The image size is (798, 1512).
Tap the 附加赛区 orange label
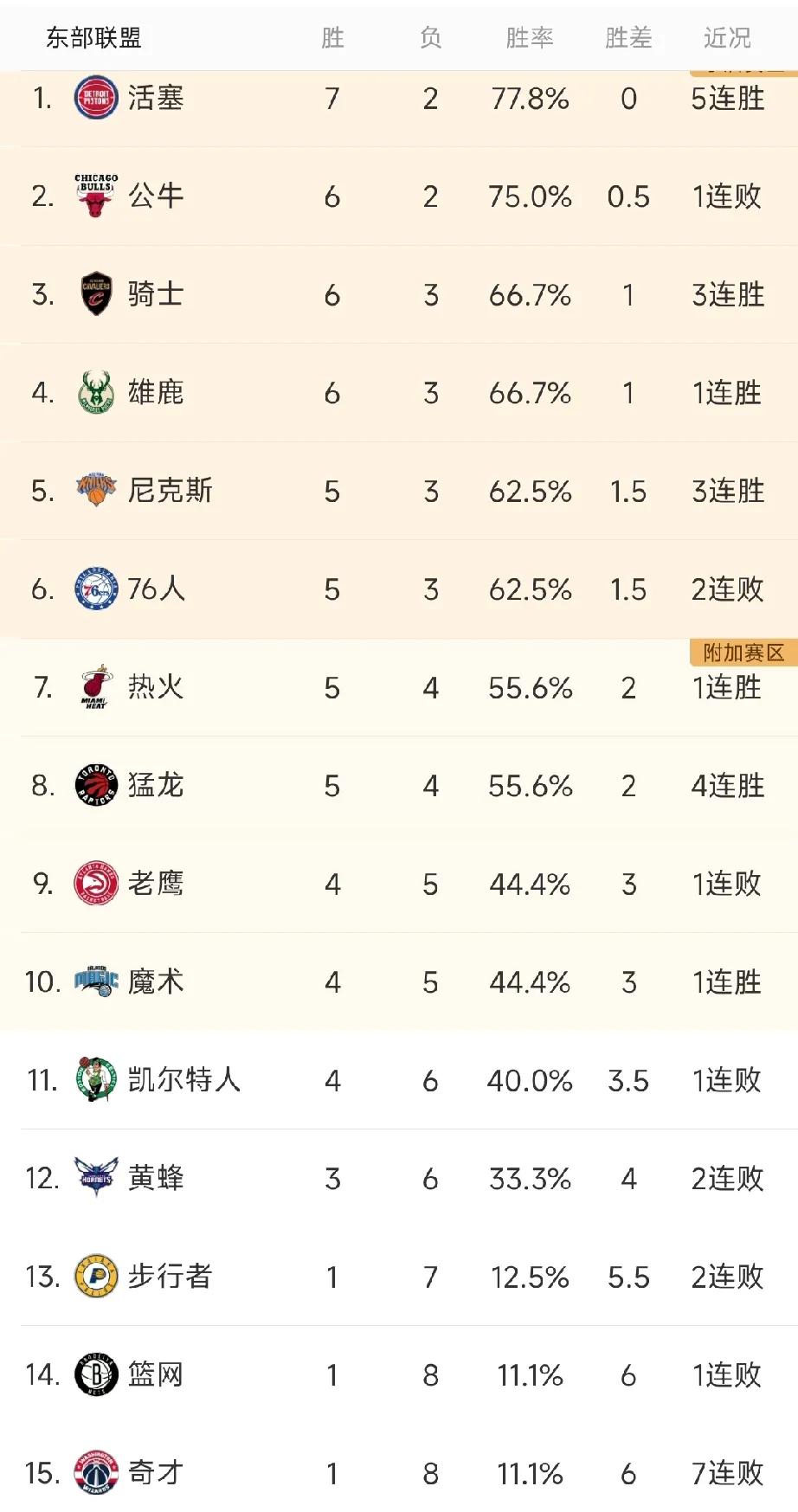pyautogui.click(x=743, y=653)
